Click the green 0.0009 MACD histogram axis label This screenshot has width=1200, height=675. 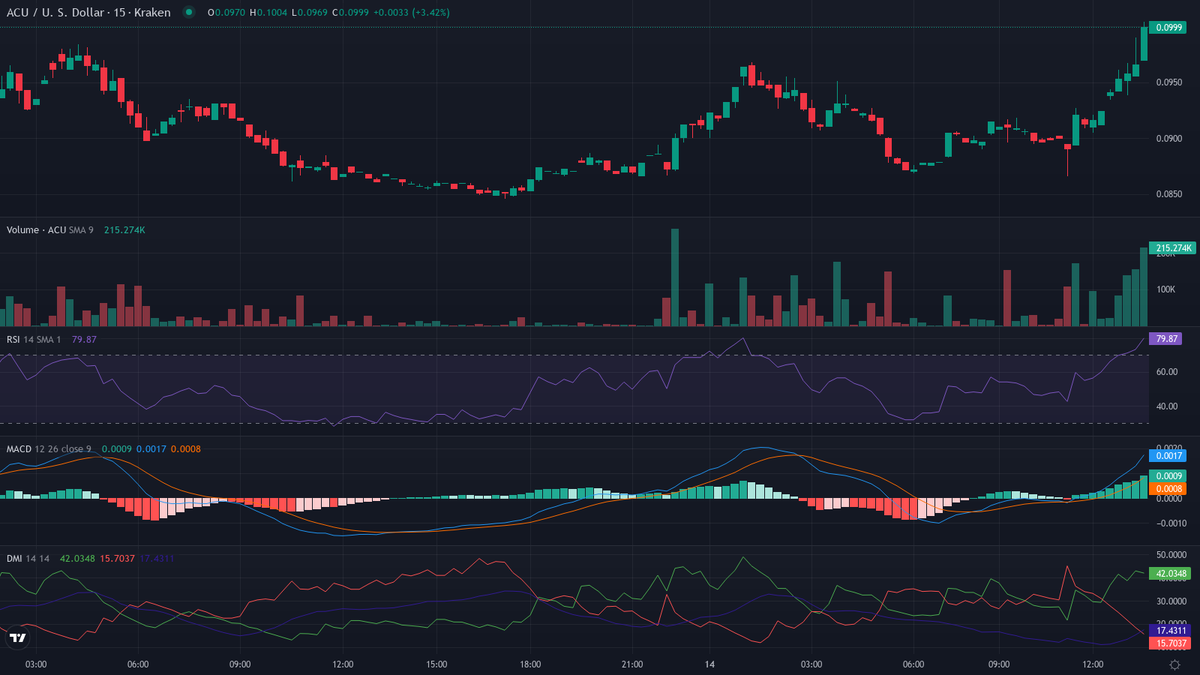1168,475
